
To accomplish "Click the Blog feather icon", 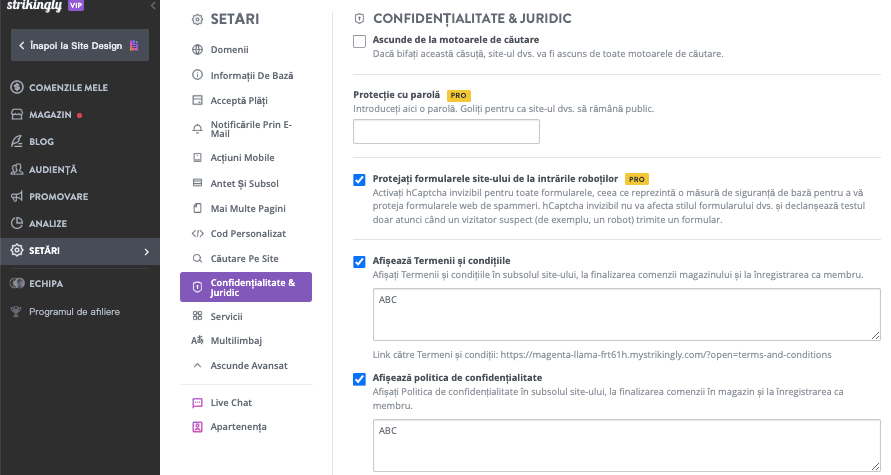I will (x=17, y=141).
